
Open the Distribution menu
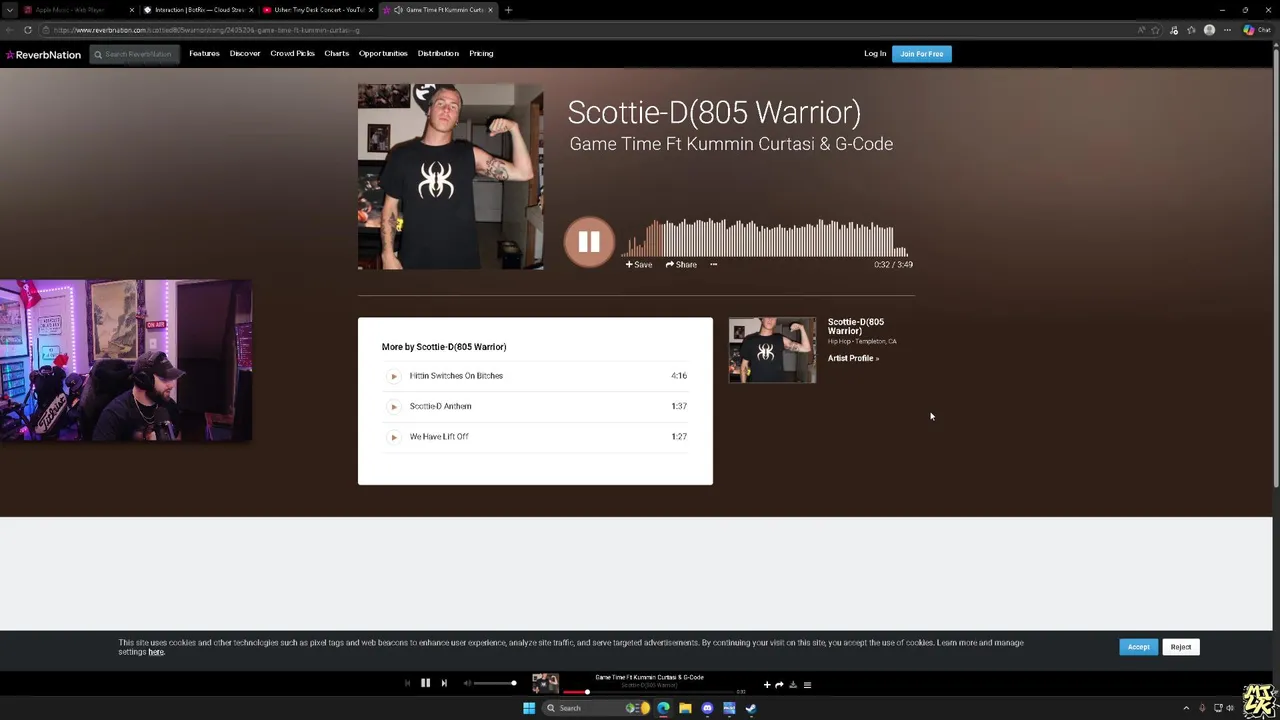click(438, 54)
